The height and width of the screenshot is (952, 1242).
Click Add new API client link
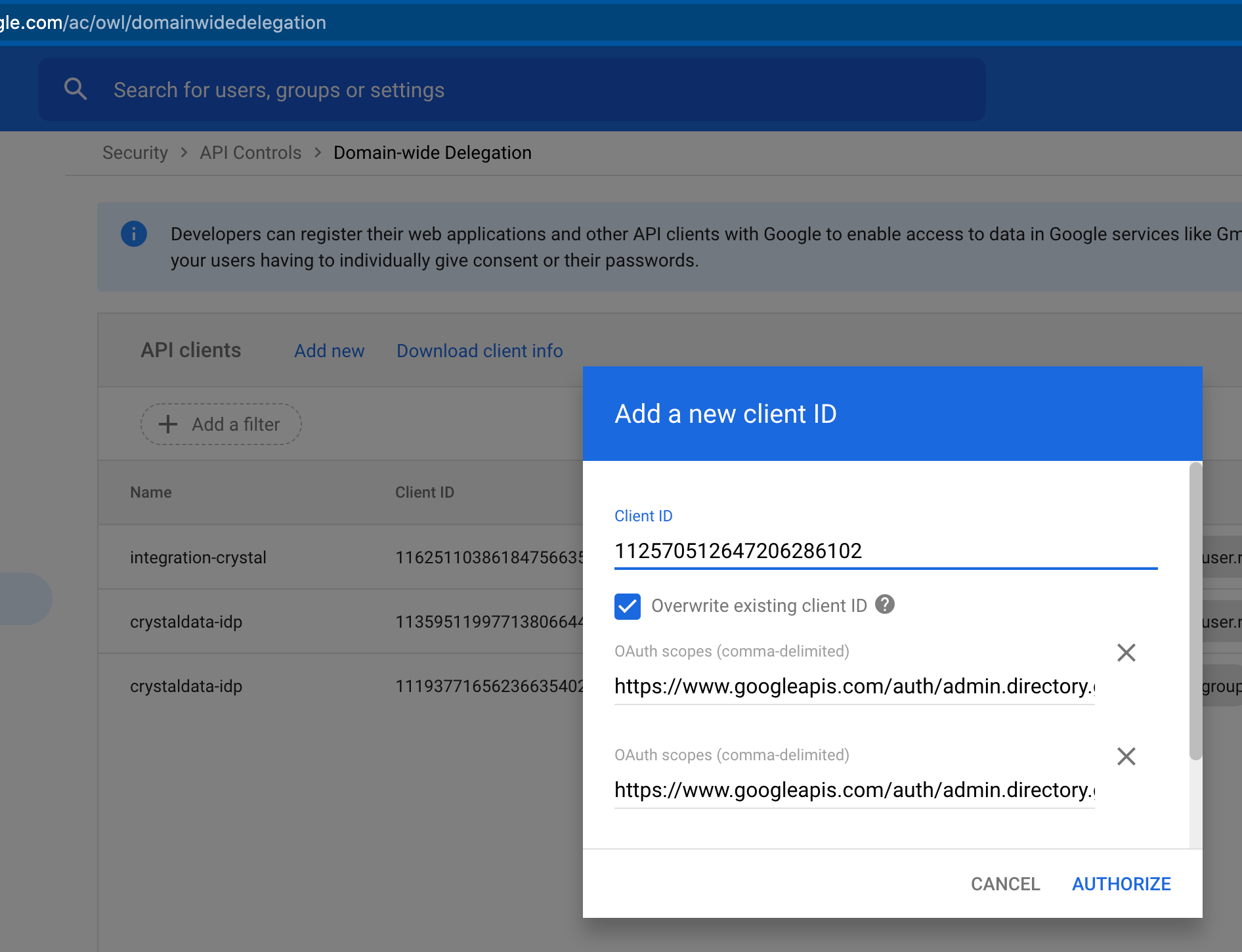coord(329,351)
